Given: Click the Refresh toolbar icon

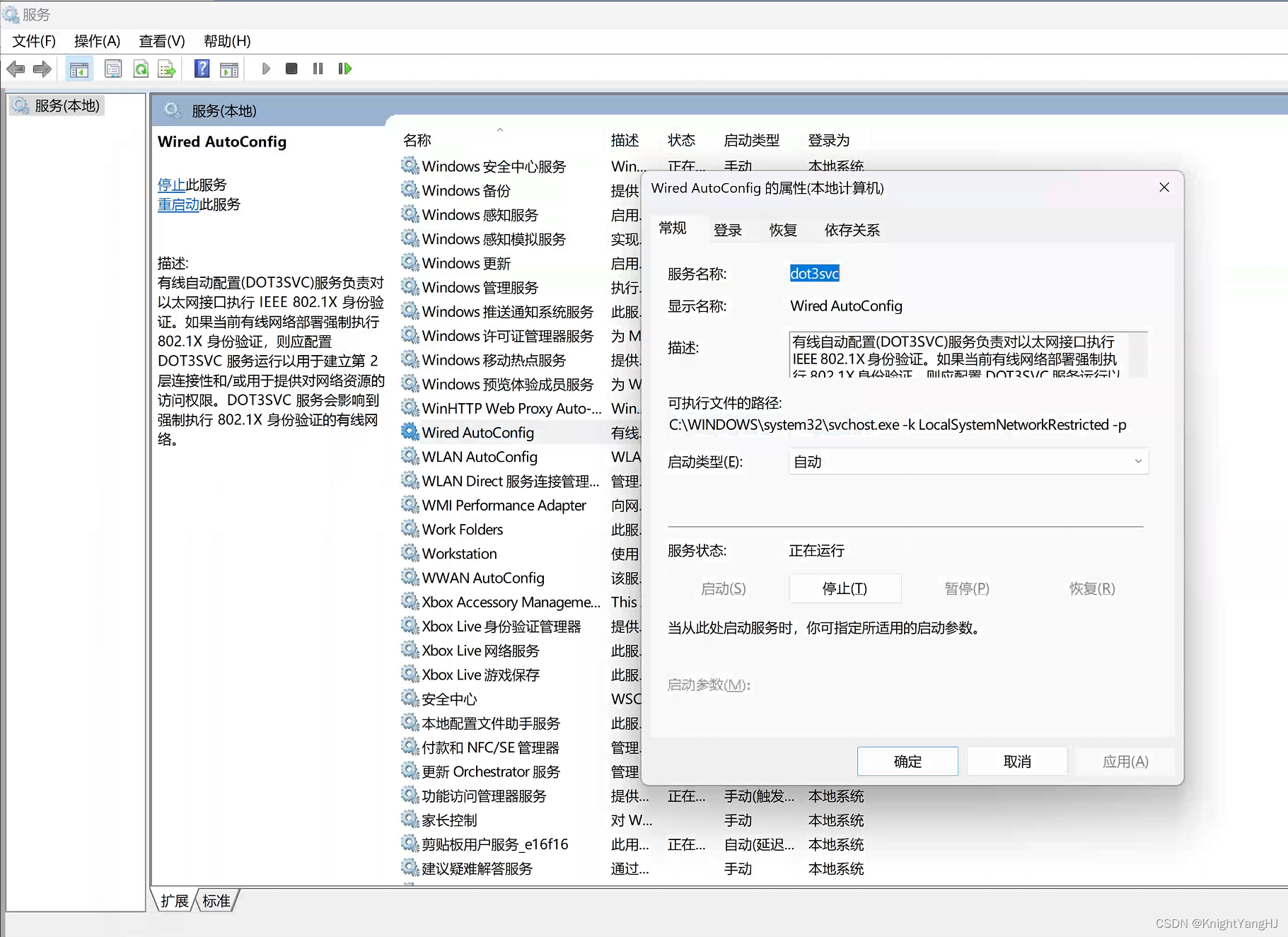Looking at the screenshot, I should click(x=141, y=69).
